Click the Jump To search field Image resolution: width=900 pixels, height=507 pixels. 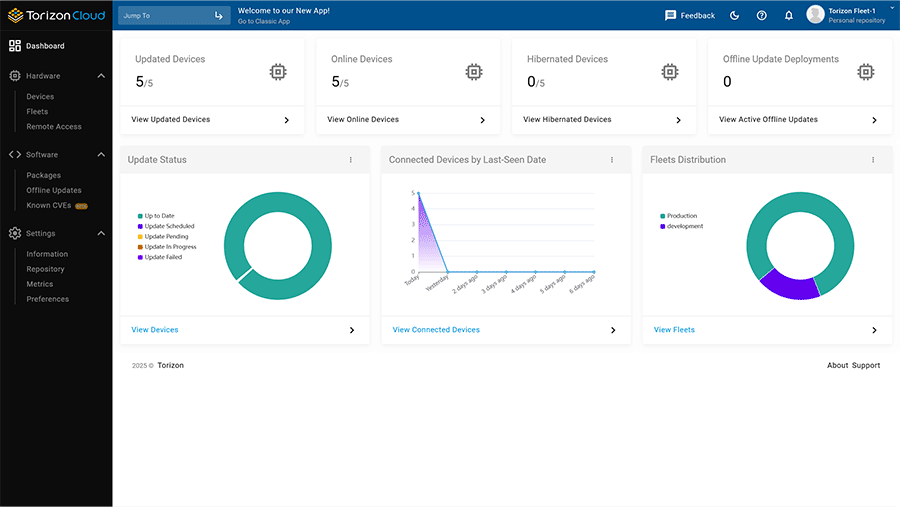[x=165, y=16]
